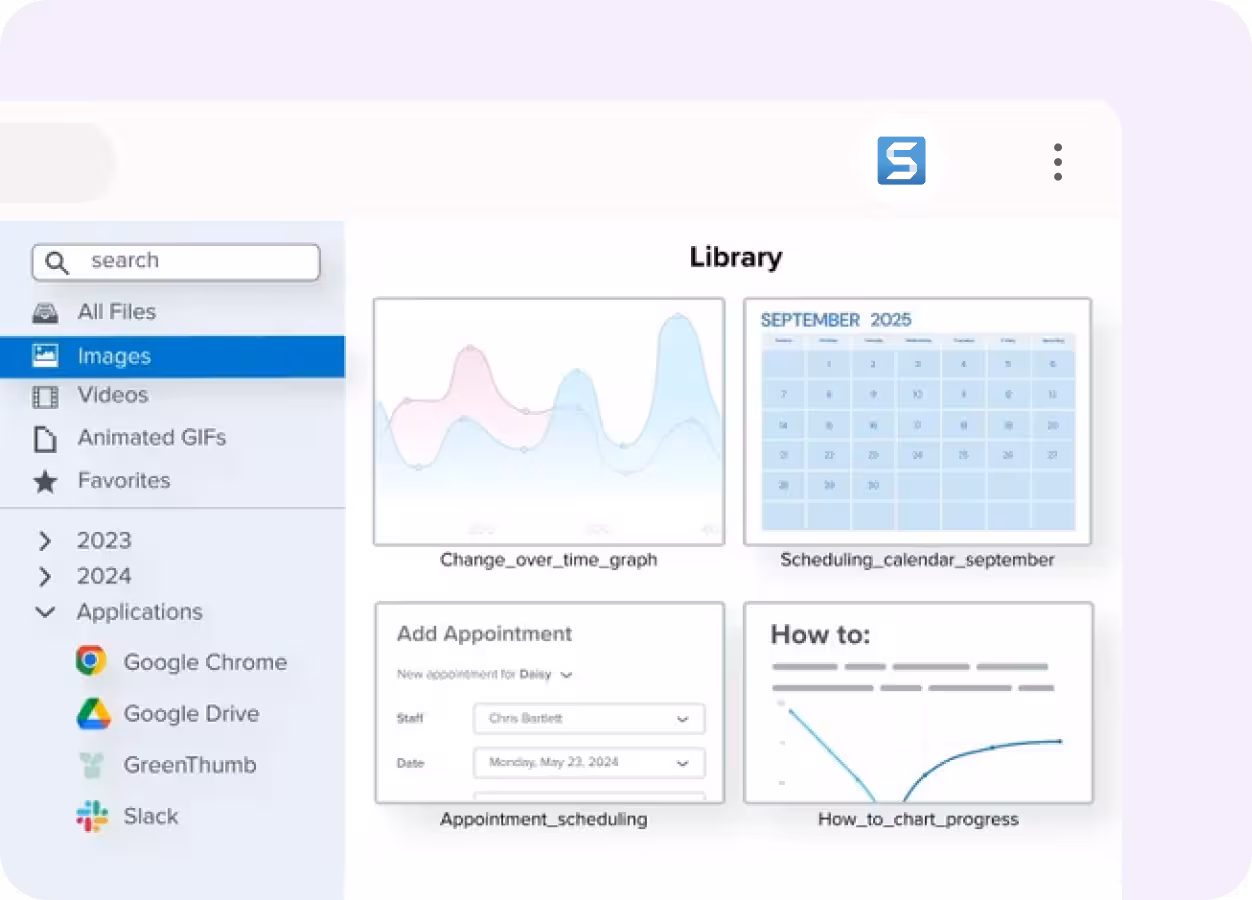Viewport: 1252px width, 900px height.
Task: Click the Images picture icon
Action: click(x=45, y=355)
